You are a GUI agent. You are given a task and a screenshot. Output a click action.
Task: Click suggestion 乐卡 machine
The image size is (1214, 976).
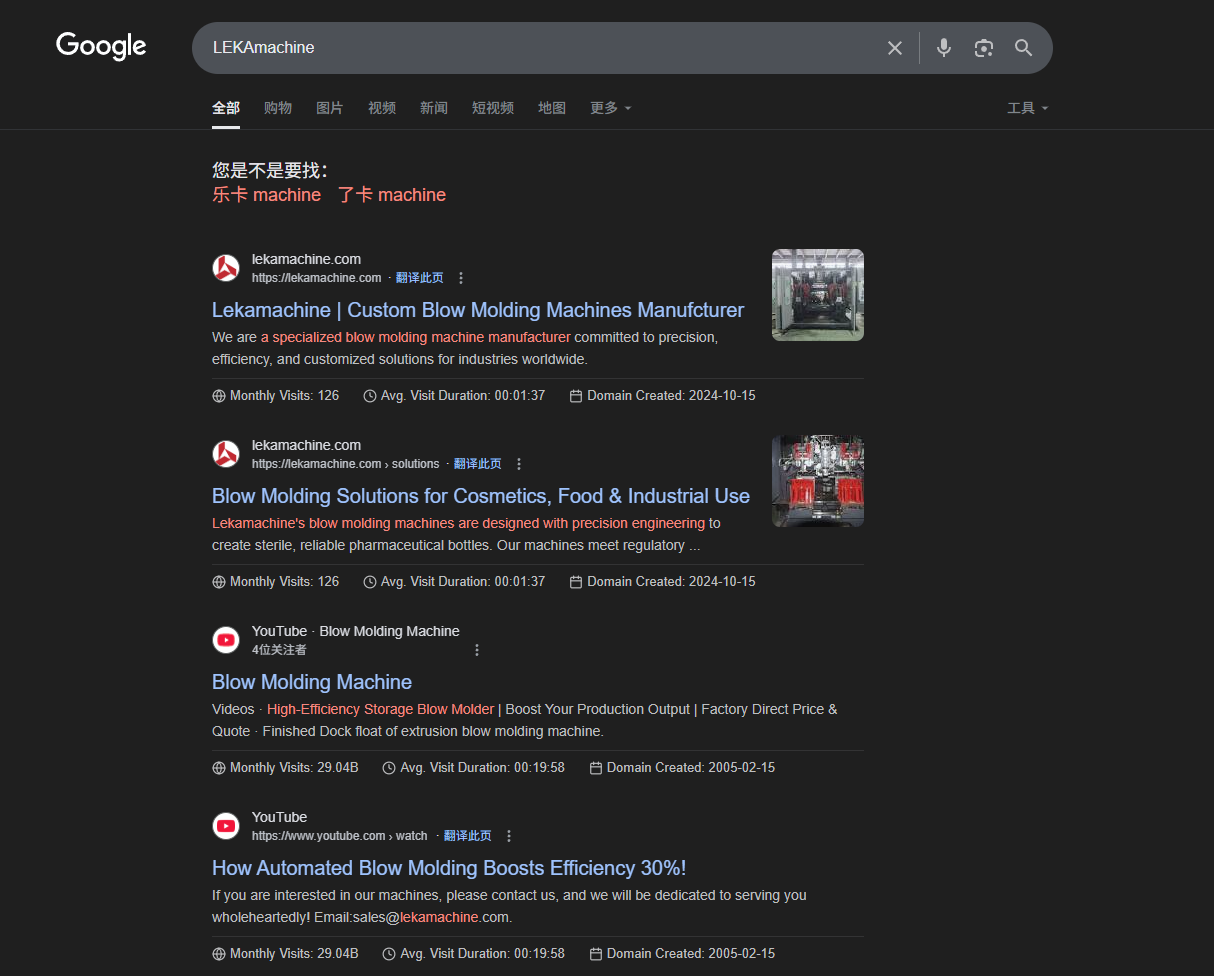266,195
